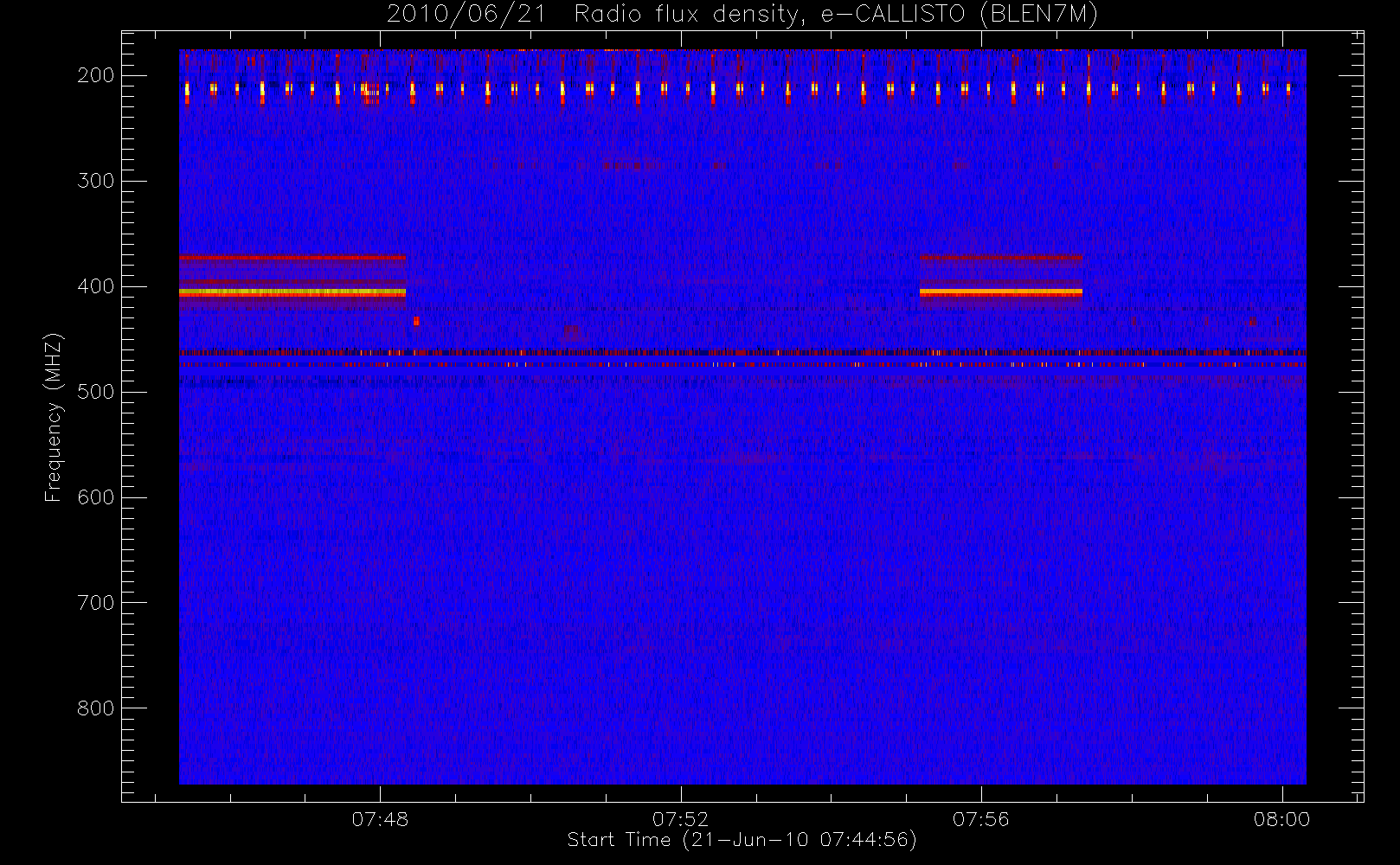This screenshot has width=1400, height=865.
Task: Click the 07:56 time tick label
Action: click(x=981, y=819)
